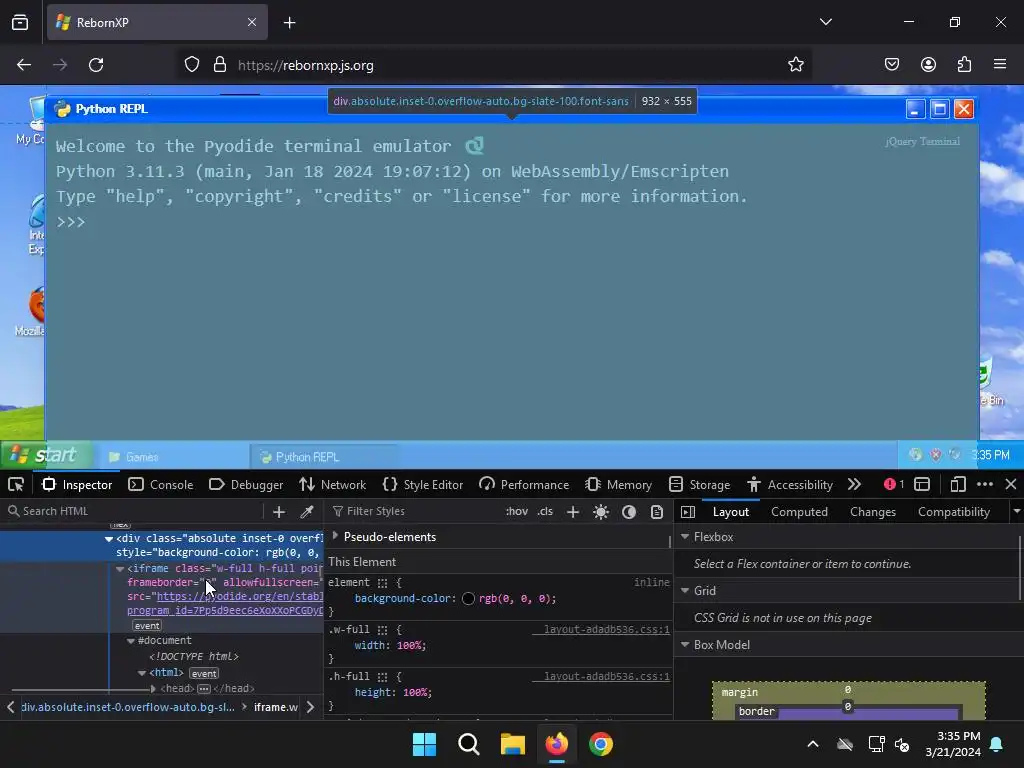Click the event badge beside html
This screenshot has width=1024, height=768.
click(204, 673)
